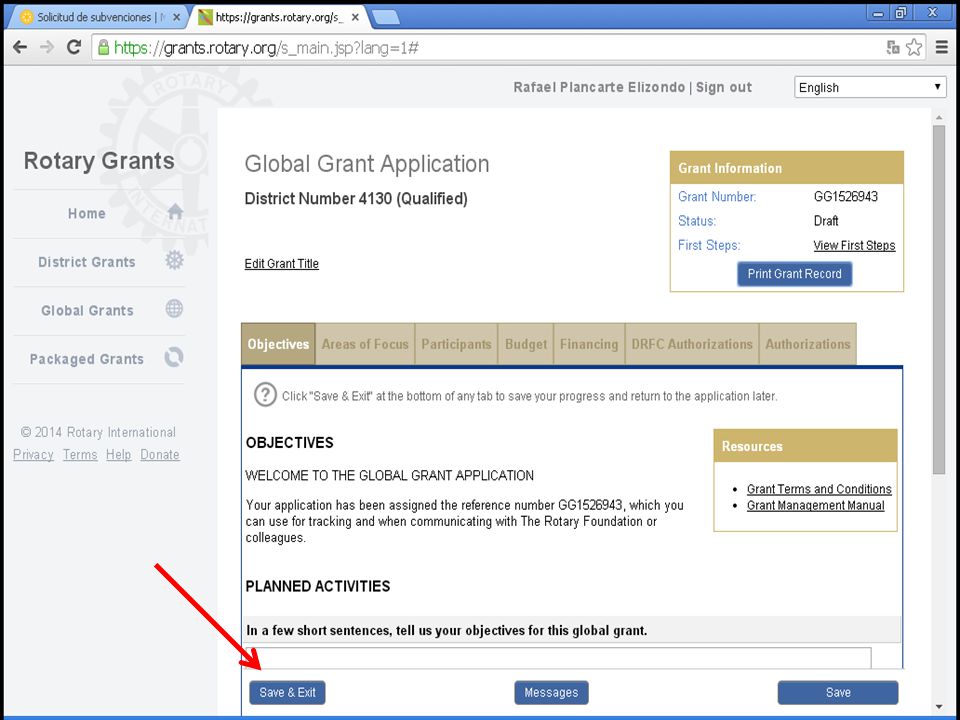This screenshot has width=960, height=720.
Task: Click the Draft status value
Action: [x=826, y=221]
